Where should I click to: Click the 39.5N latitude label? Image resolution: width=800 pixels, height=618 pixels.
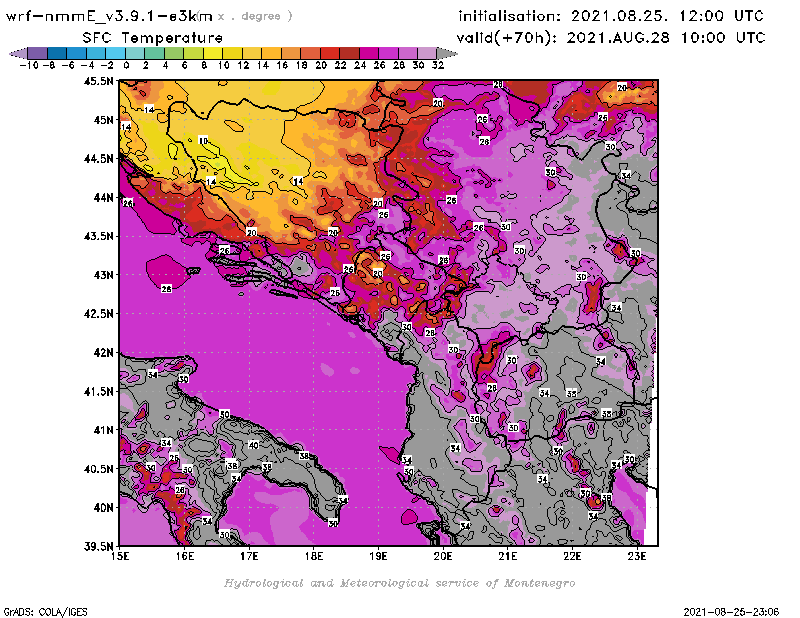pyautogui.click(x=98, y=547)
